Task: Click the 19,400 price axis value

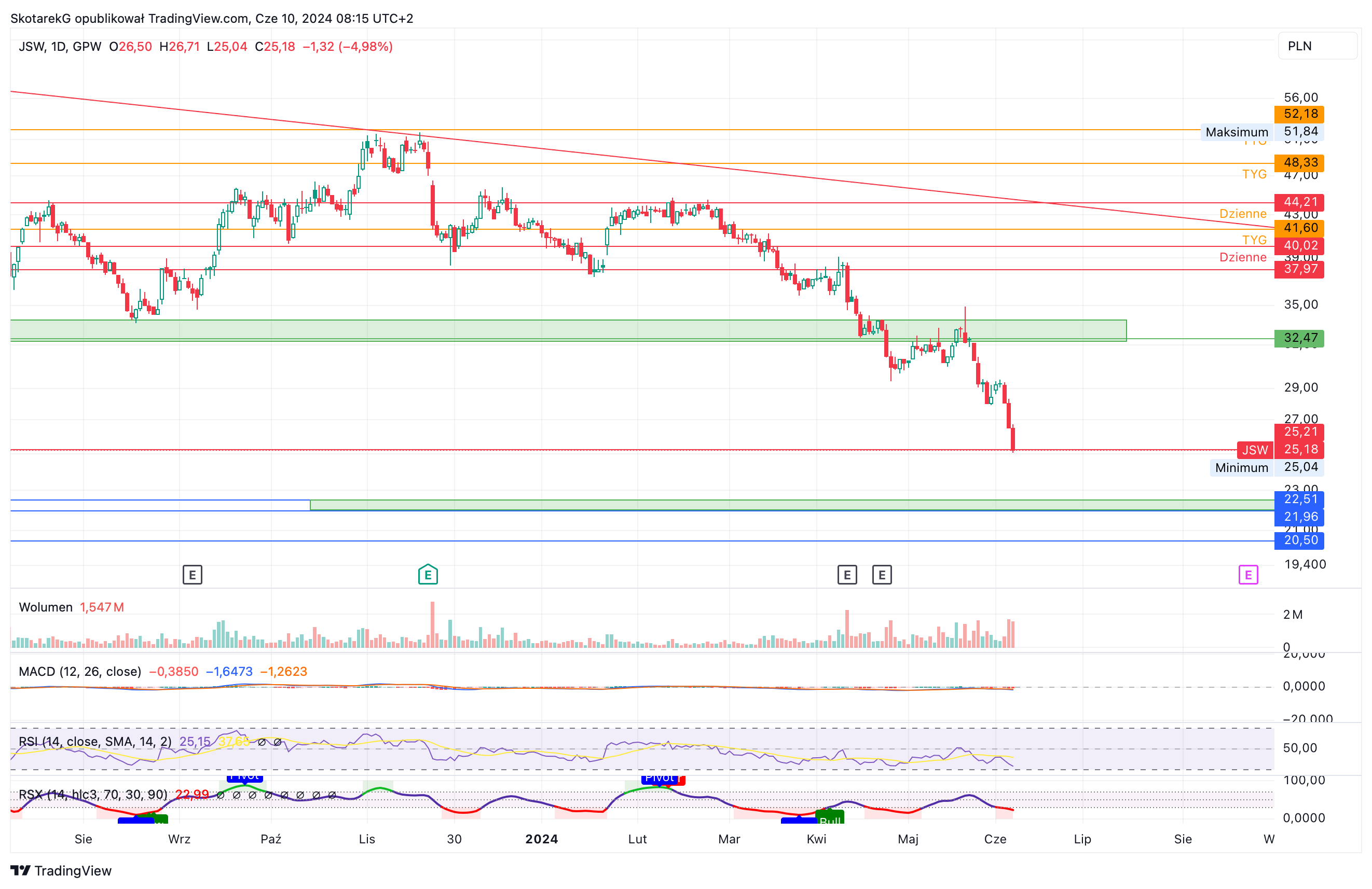Action: coord(1305,564)
